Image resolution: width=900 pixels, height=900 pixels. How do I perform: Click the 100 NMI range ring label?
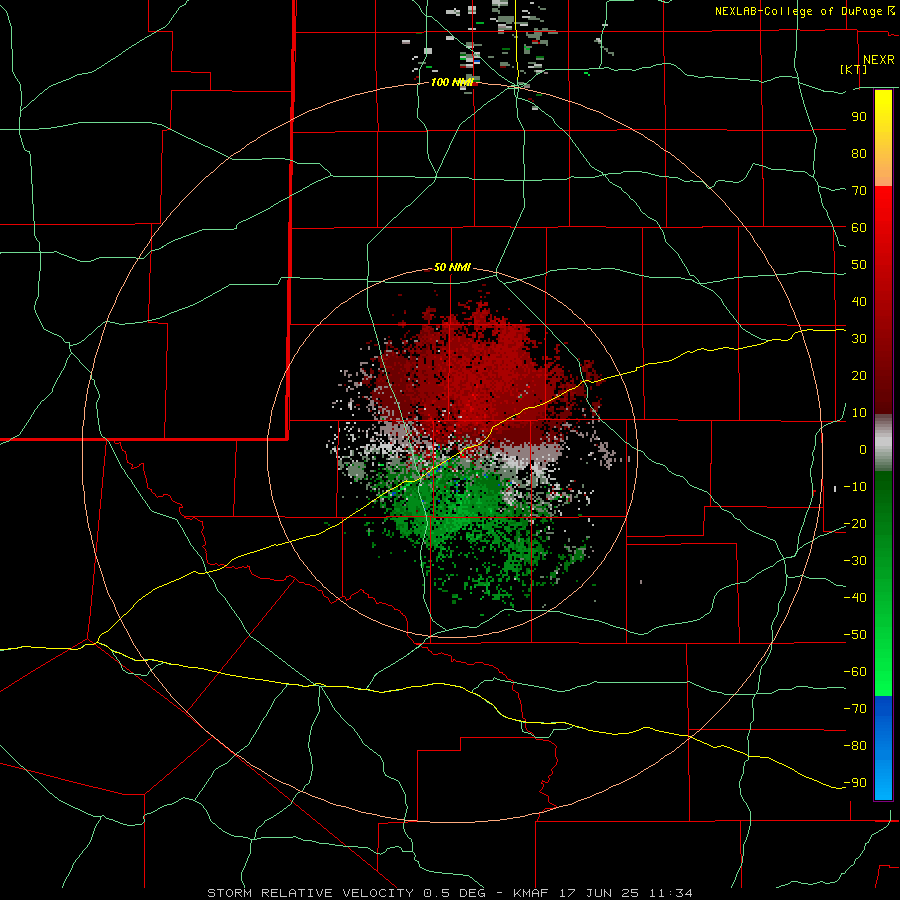[x=452, y=82]
